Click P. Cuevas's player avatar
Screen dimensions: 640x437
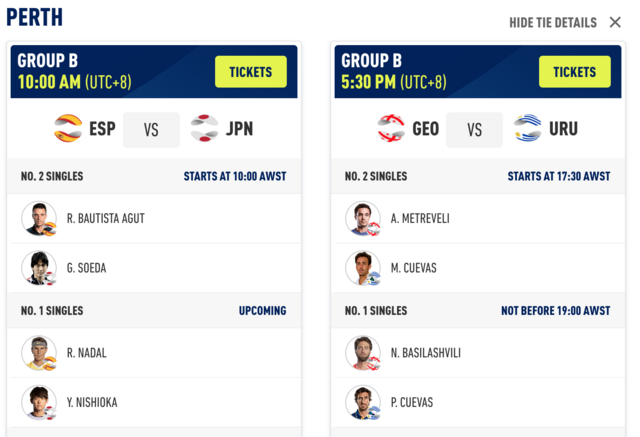[363, 402]
